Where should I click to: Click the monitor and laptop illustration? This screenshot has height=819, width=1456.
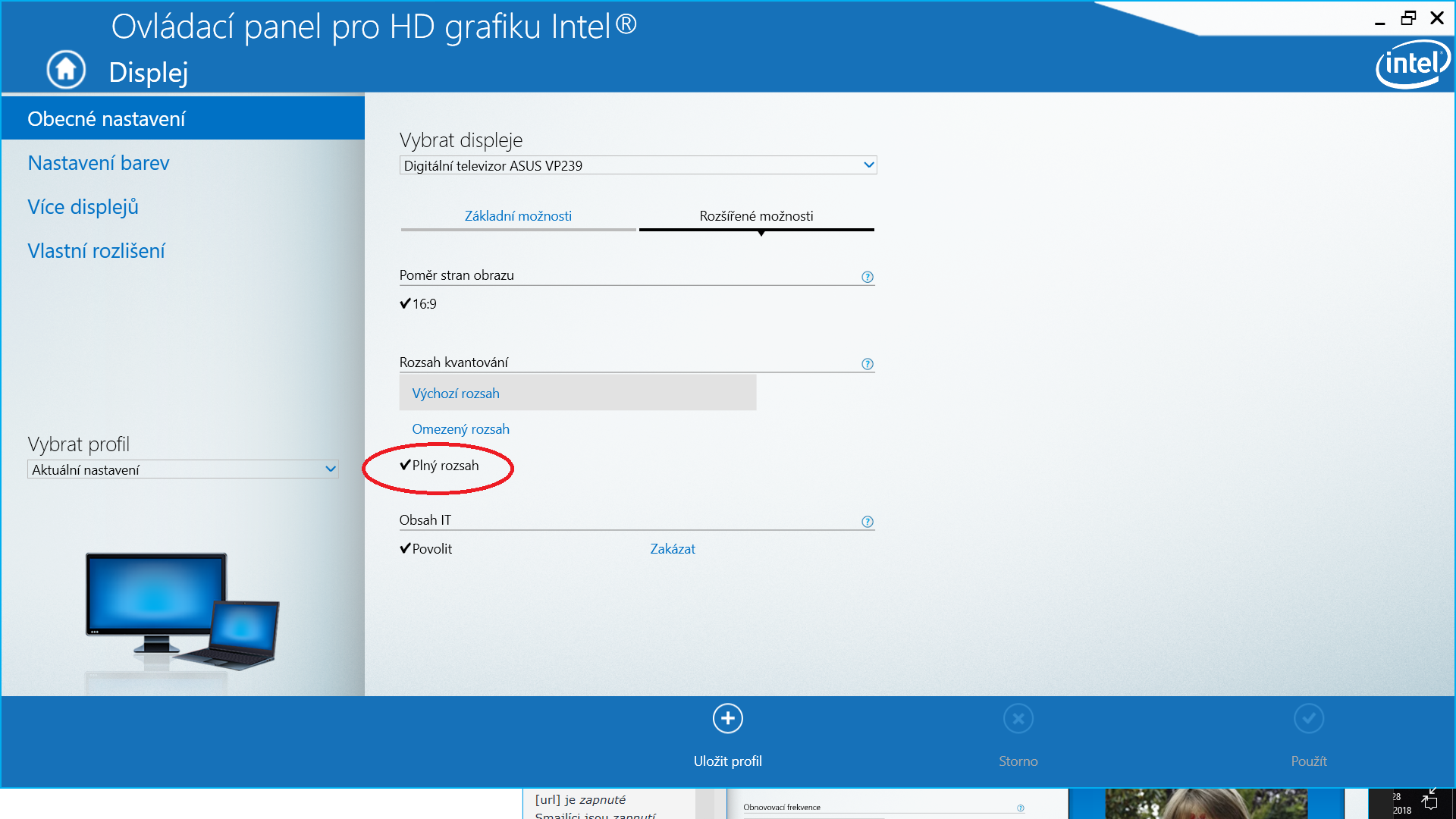click(183, 610)
